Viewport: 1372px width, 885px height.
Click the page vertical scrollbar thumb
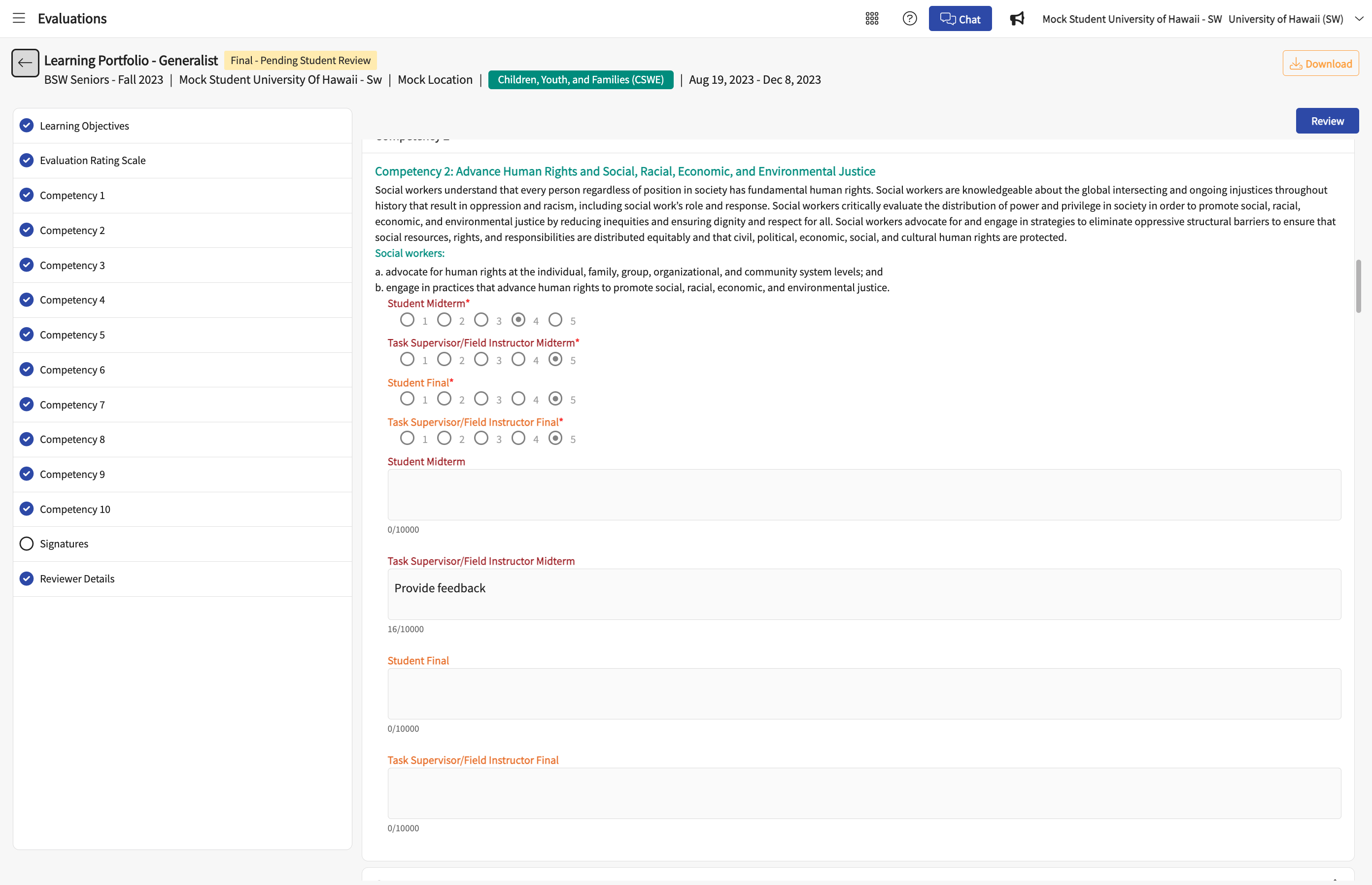[1359, 286]
